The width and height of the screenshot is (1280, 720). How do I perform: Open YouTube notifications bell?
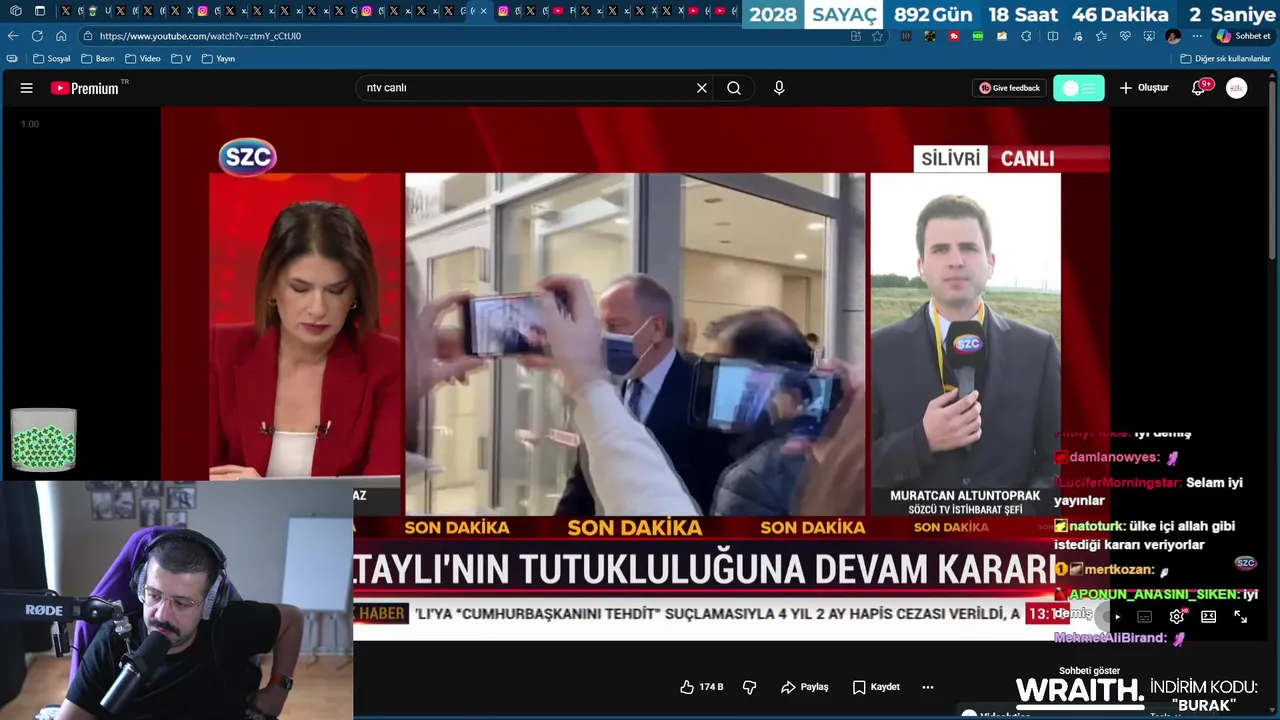point(1198,88)
